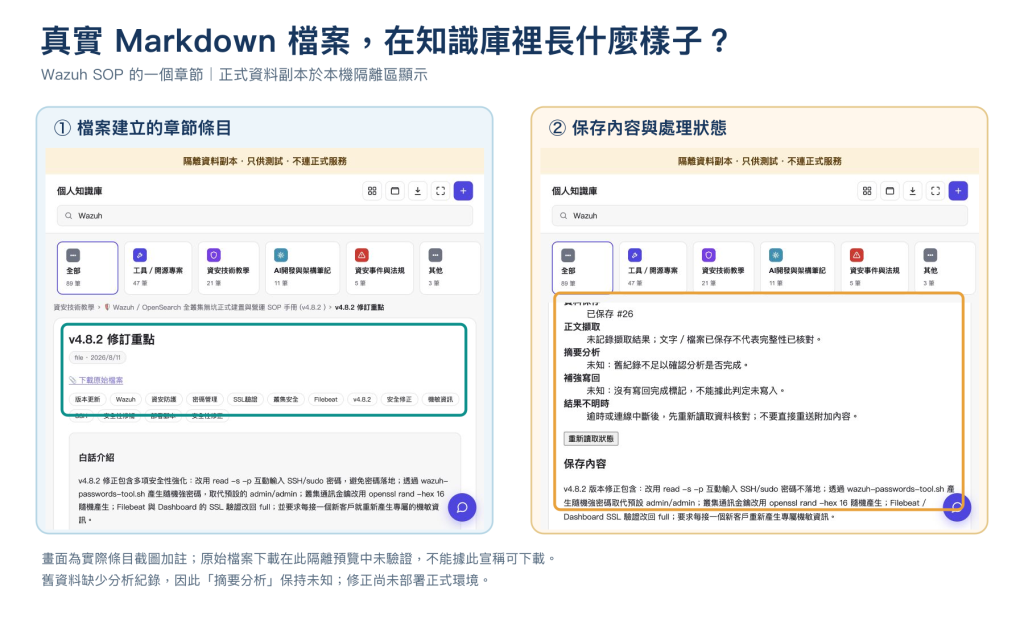Viewport: 1024px width, 620px height.
Task: Select AI開發與架構筆記 category in panel ②
Action: coord(797,268)
